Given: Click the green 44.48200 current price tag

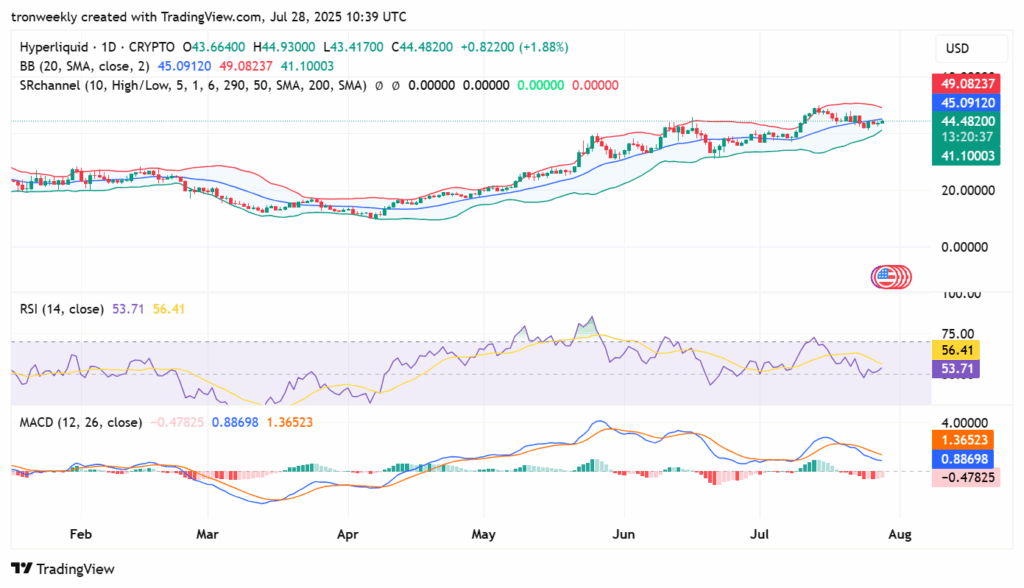Looking at the screenshot, I should (x=966, y=121).
